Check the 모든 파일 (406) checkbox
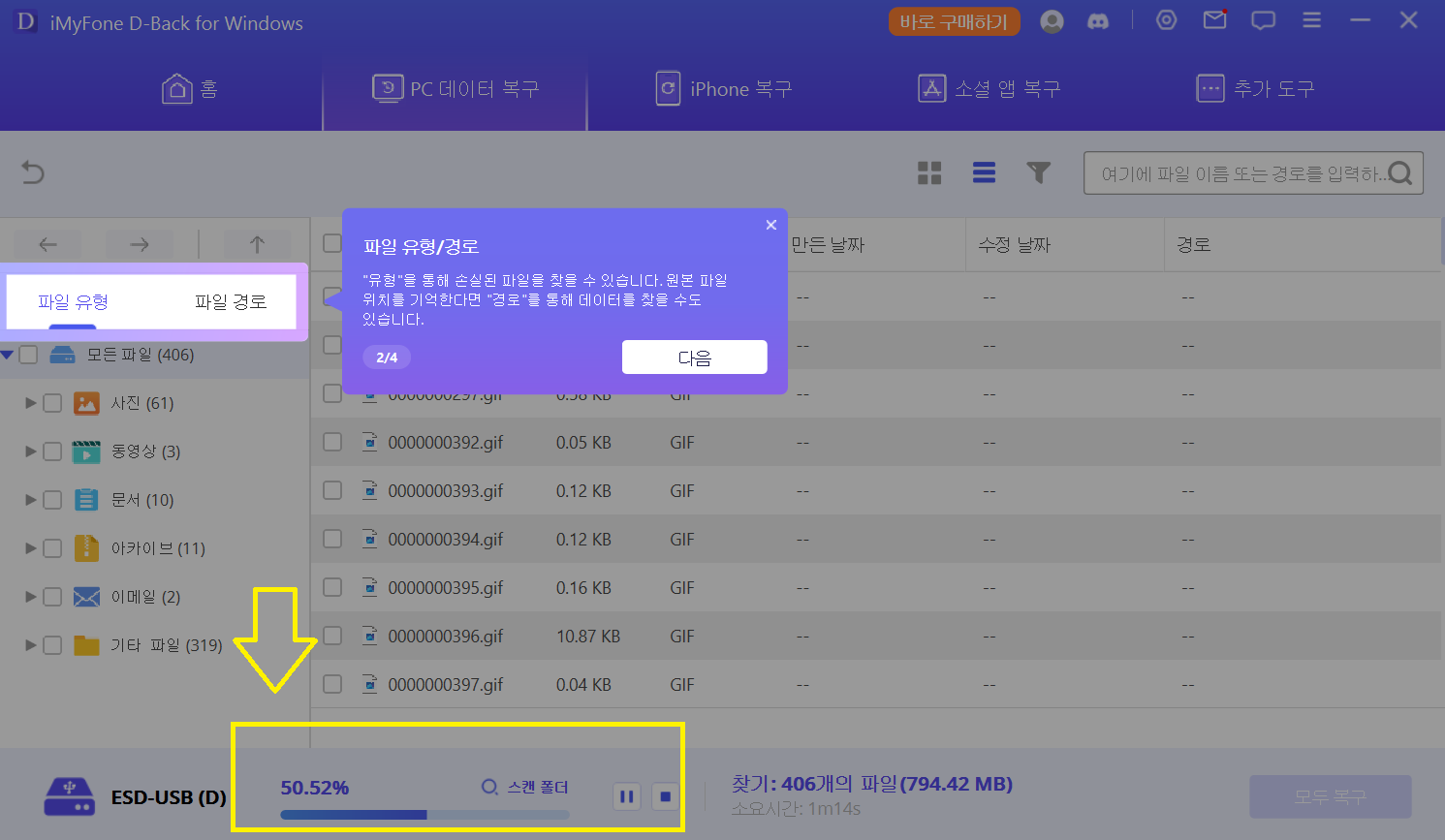Screen dimensions: 1445x840 [x=29, y=355]
